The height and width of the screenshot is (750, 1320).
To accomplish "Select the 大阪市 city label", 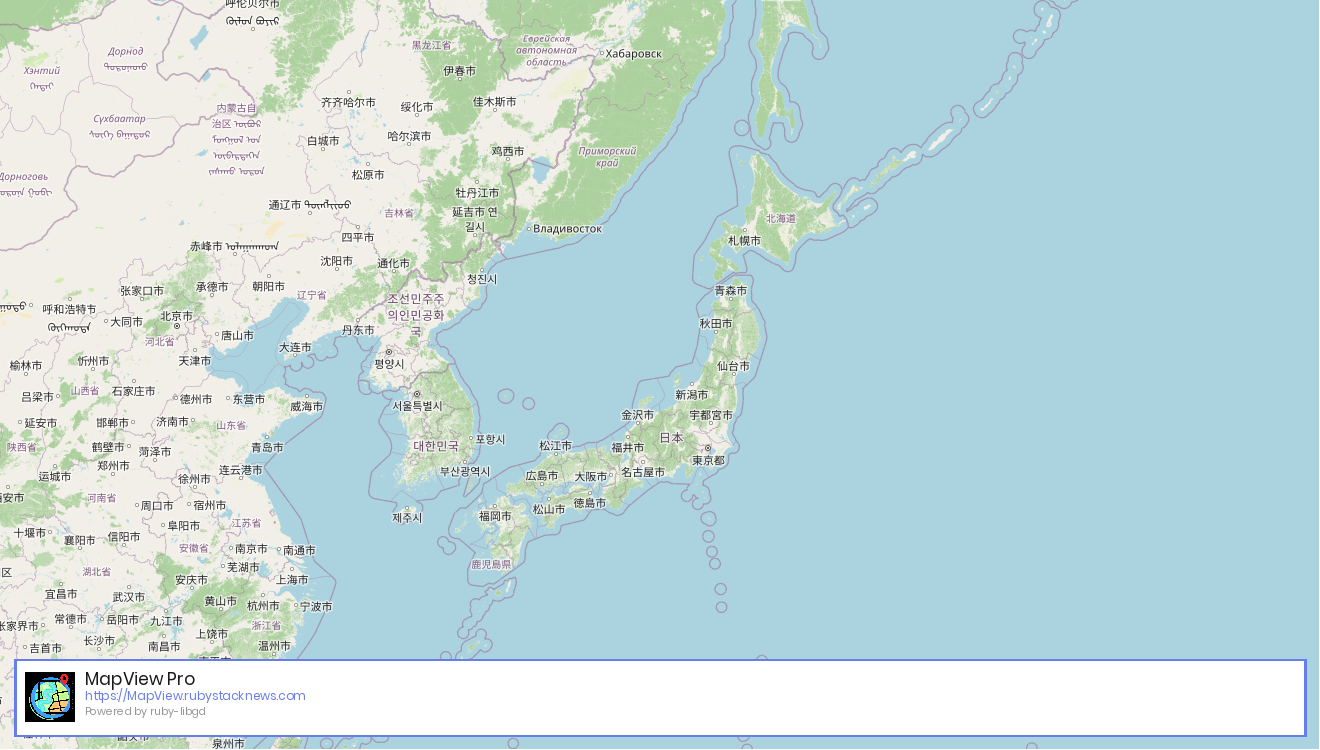I will pos(590,476).
